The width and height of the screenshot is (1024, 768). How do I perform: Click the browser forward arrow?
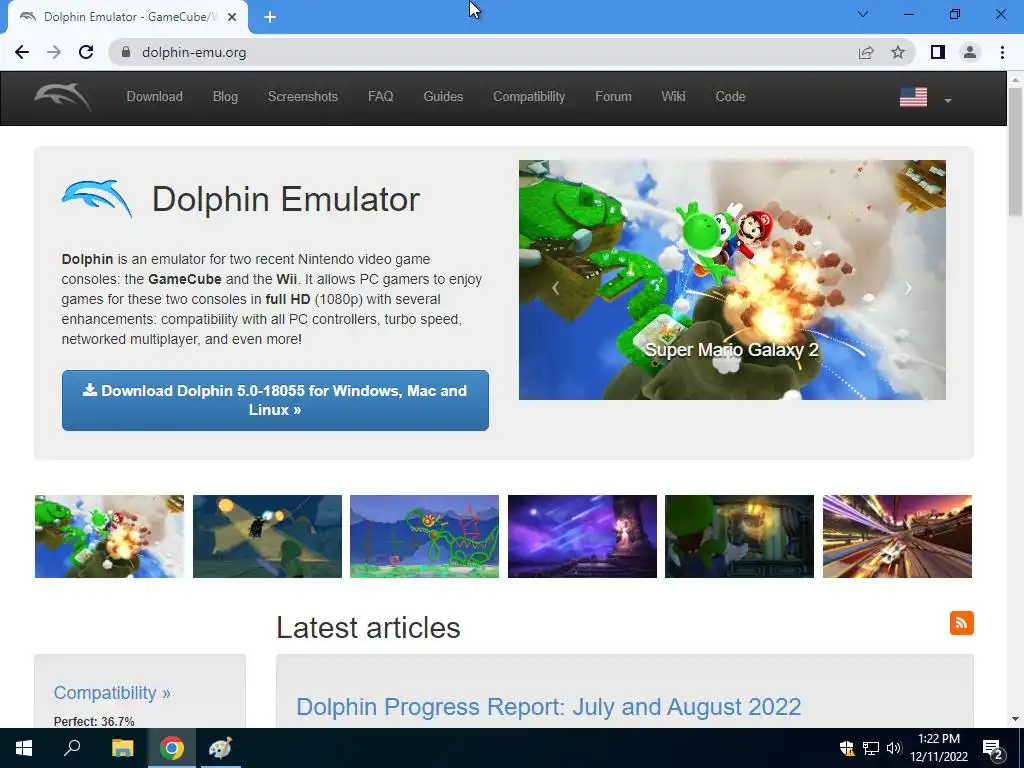[x=54, y=52]
